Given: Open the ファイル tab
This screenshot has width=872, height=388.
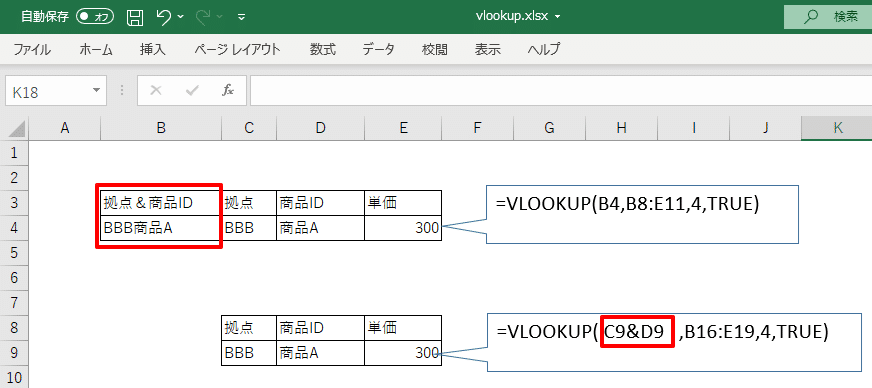Looking at the screenshot, I should (x=32, y=50).
